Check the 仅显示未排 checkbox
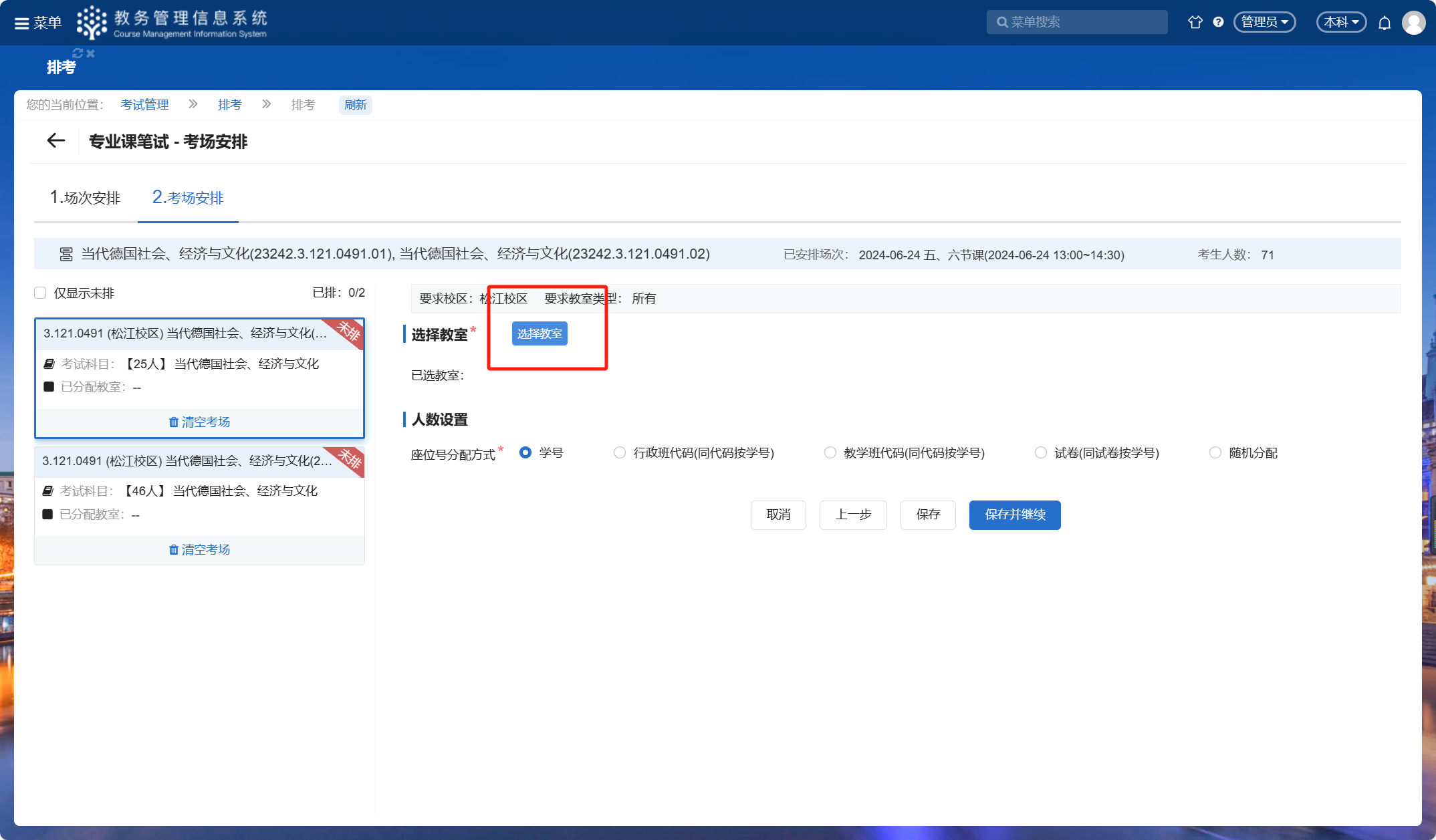Viewport: 1436px width, 840px height. [40, 293]
